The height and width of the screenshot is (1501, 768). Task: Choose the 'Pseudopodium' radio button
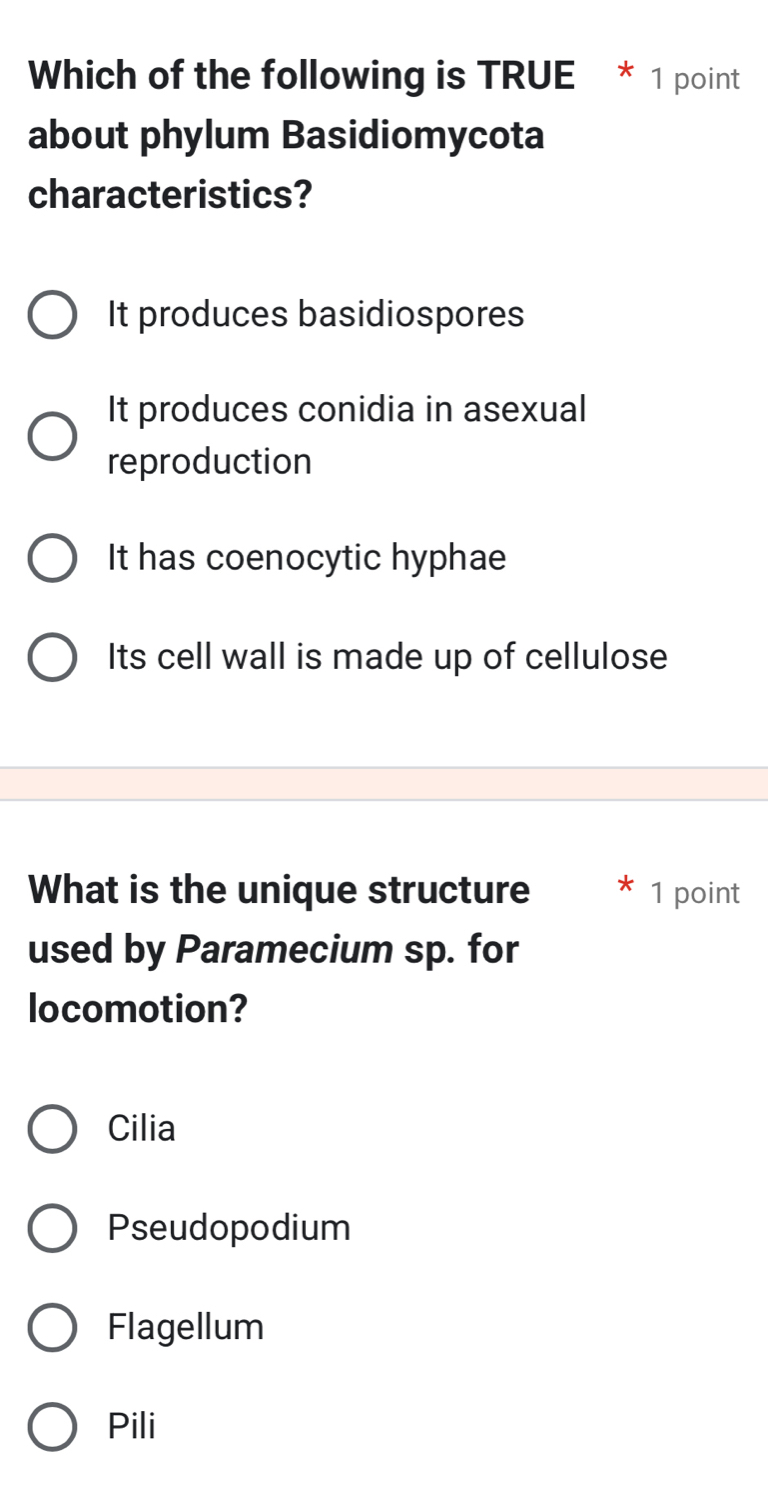(52, 1228)
